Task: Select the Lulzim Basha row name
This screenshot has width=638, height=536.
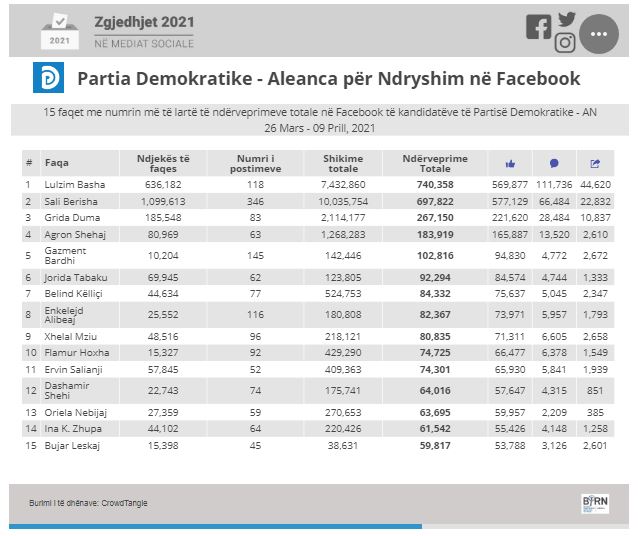Action: [74, 184]
